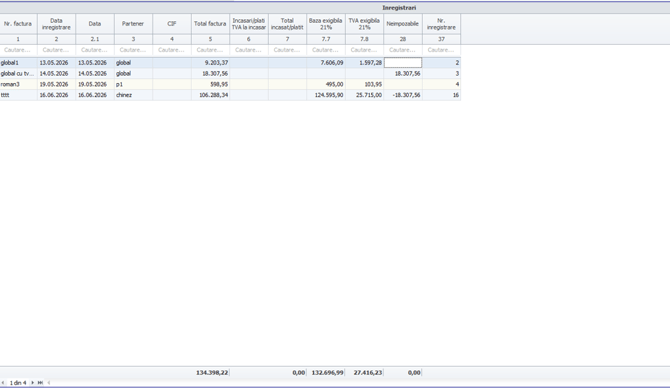
Task: Sort by the 'Total factura' column header
Action: (x=210, y=24)
